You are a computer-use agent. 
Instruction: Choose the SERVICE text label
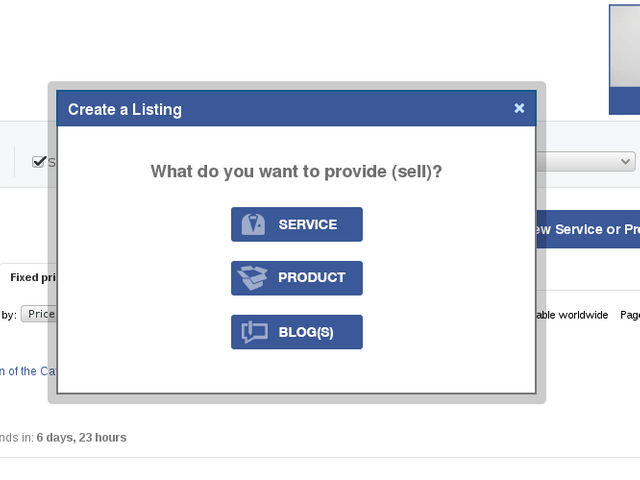(307, 225)
